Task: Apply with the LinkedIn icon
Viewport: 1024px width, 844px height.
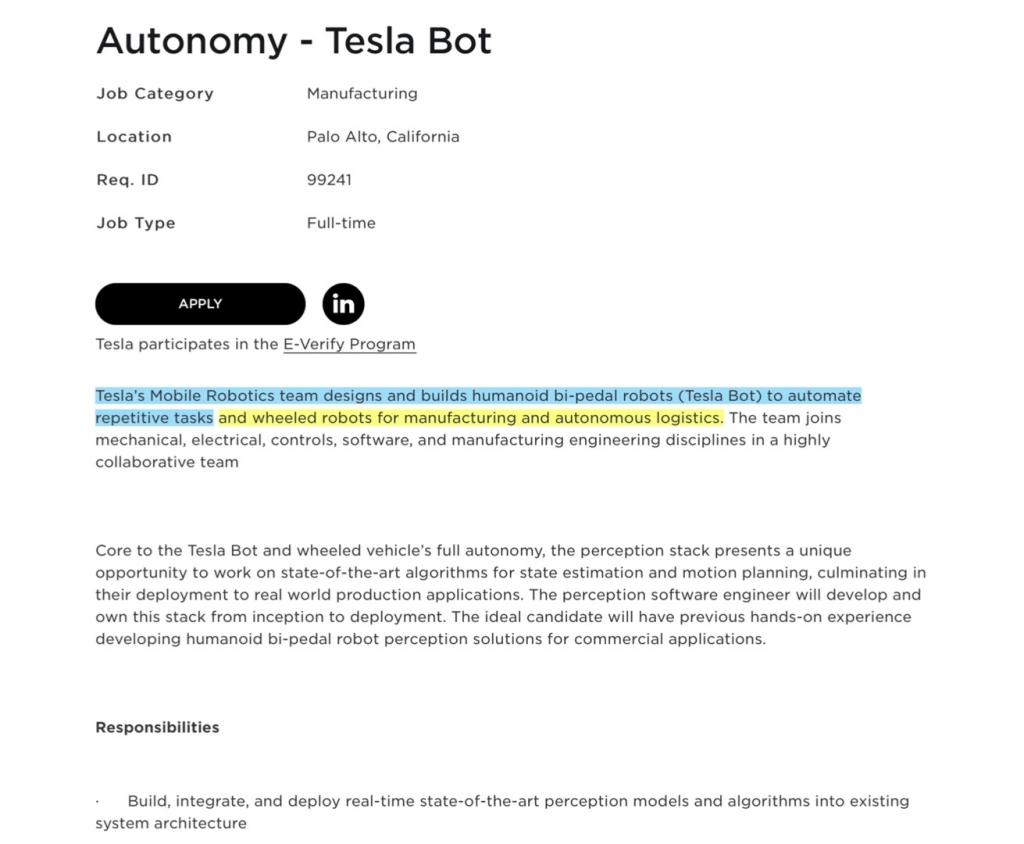Action: pos(344,304)
